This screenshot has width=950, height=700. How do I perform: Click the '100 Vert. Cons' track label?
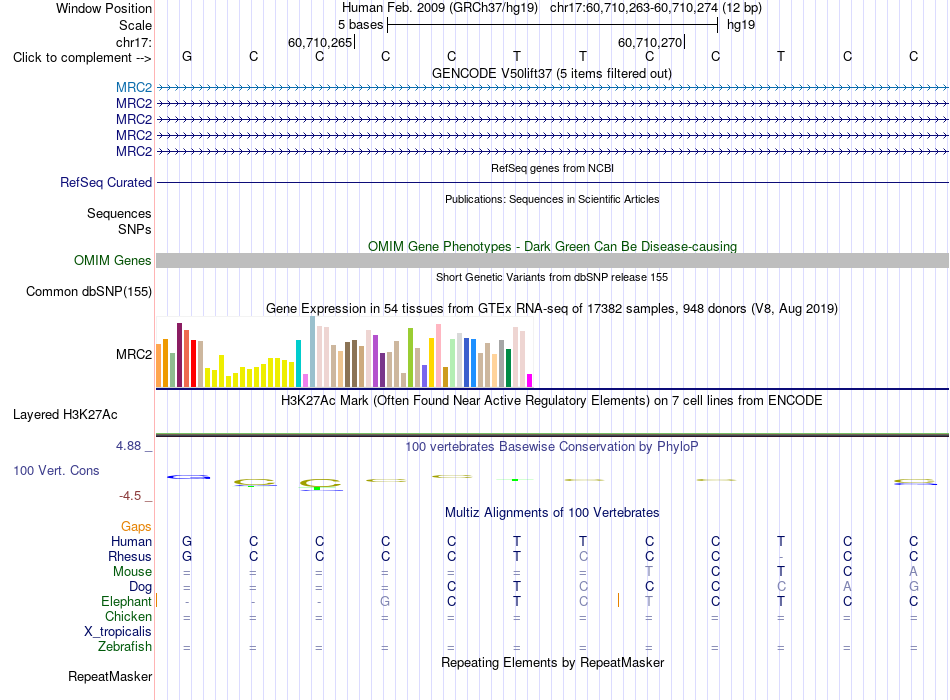pos(56,470)
